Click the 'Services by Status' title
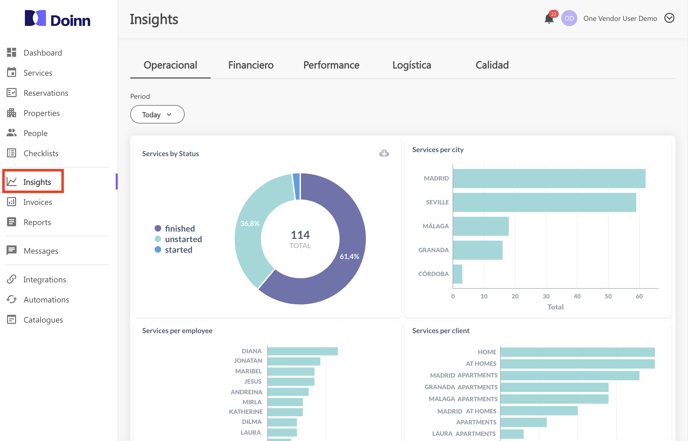The height and width of the screenshot is (441, 688). tap(170, 154)
